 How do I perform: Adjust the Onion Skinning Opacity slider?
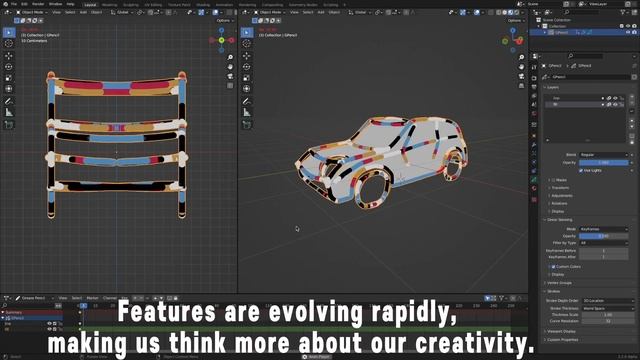(604, 236)
